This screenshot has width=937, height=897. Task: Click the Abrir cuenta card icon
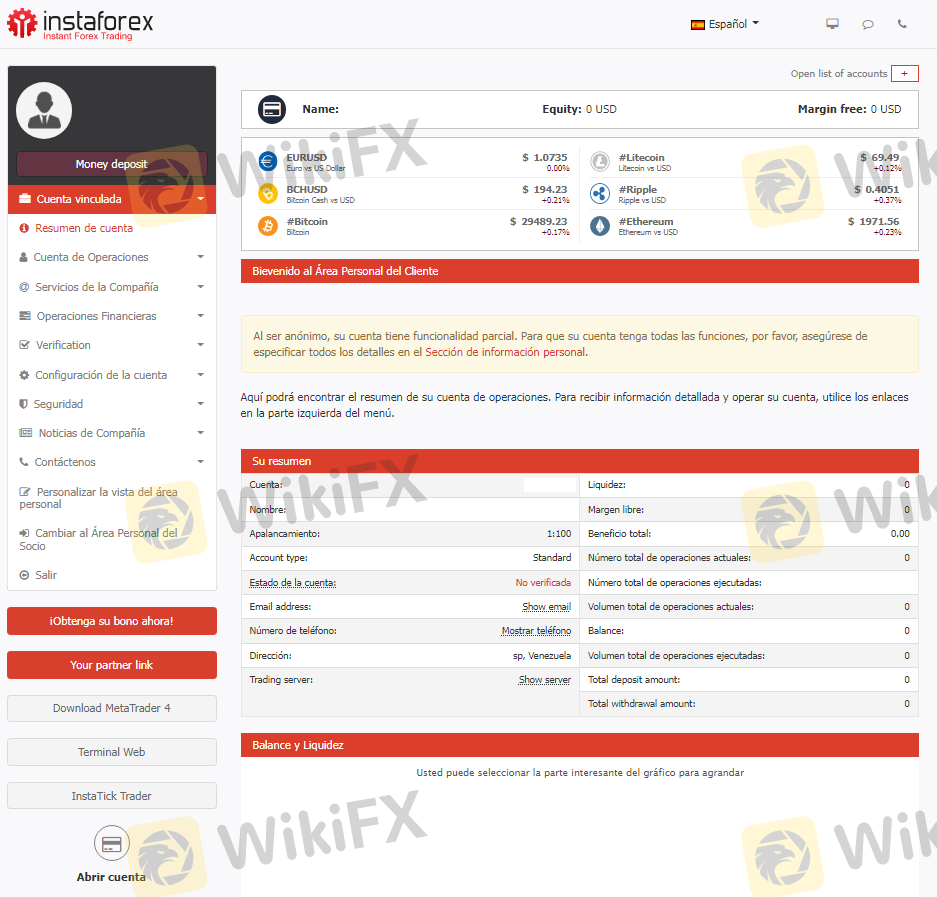[x=111, y=844]
